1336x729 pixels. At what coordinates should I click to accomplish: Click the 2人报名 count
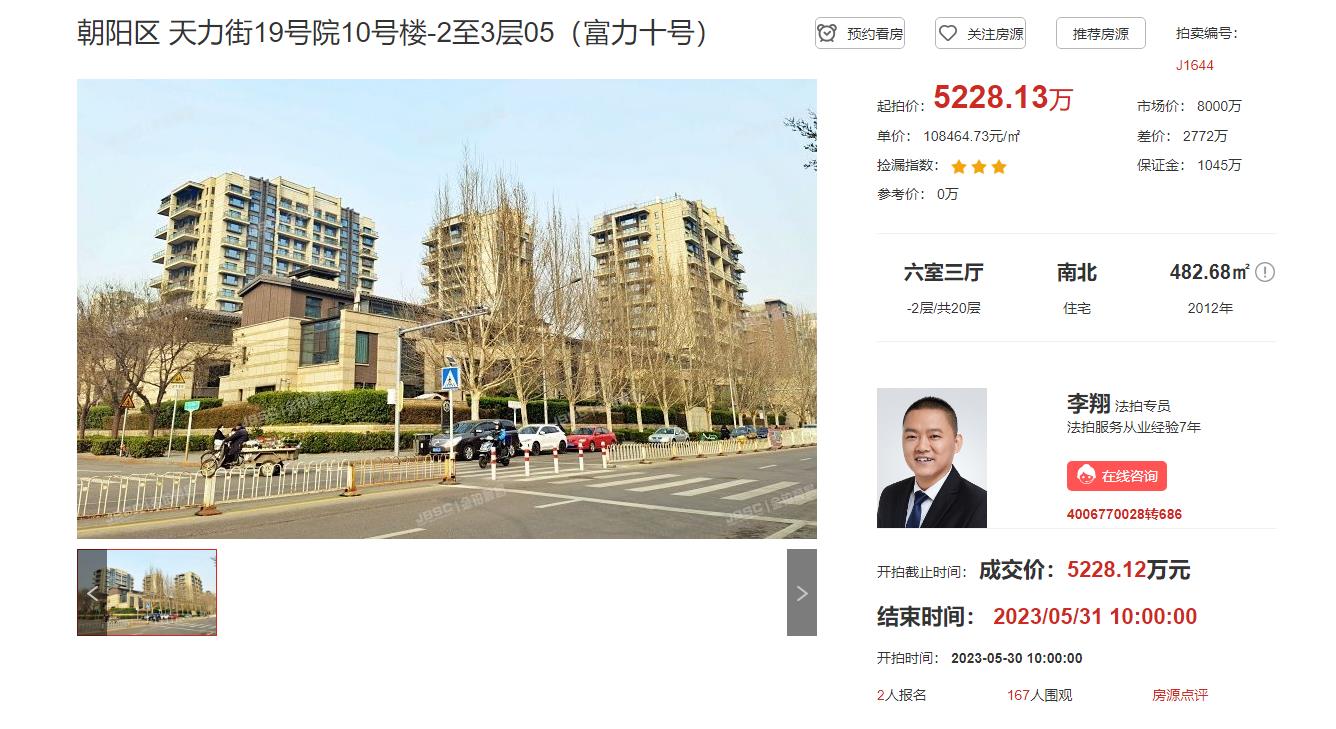[x=902, y=695]
